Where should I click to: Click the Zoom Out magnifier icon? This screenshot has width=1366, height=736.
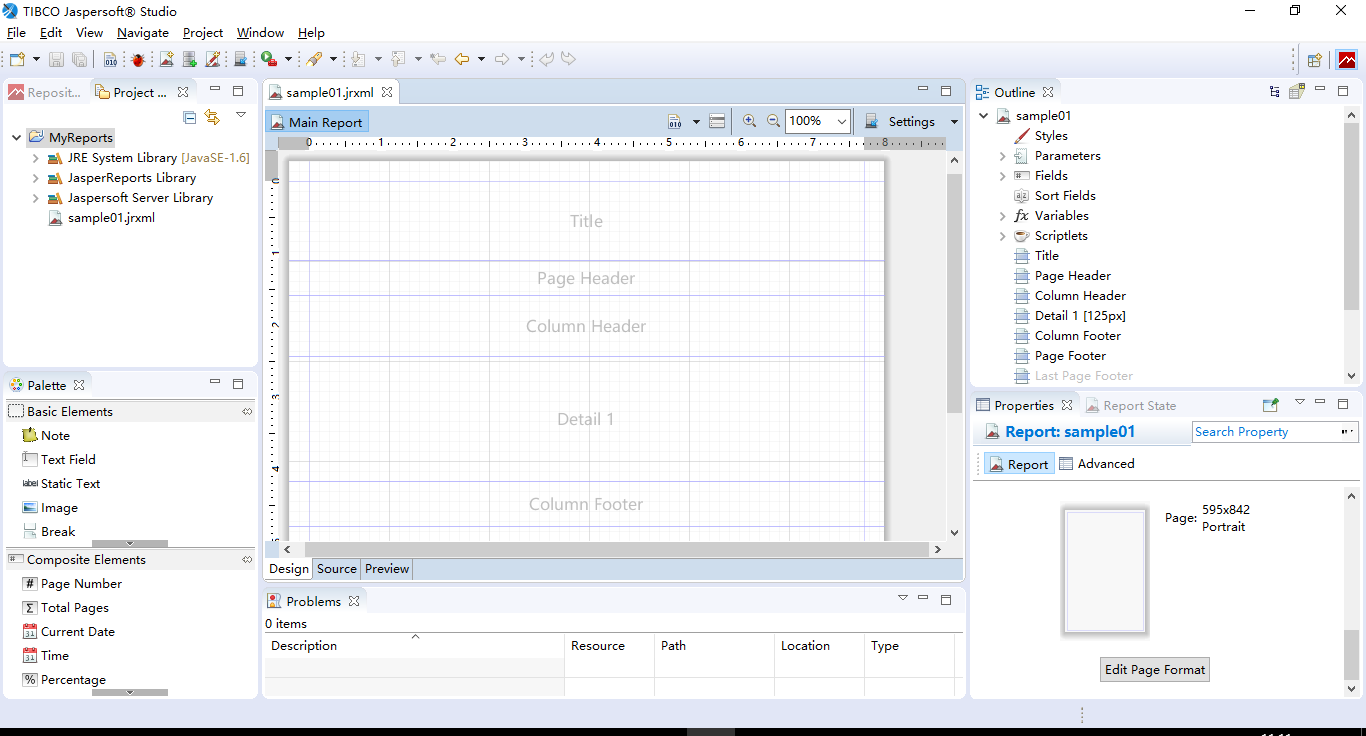coord(773,121)
